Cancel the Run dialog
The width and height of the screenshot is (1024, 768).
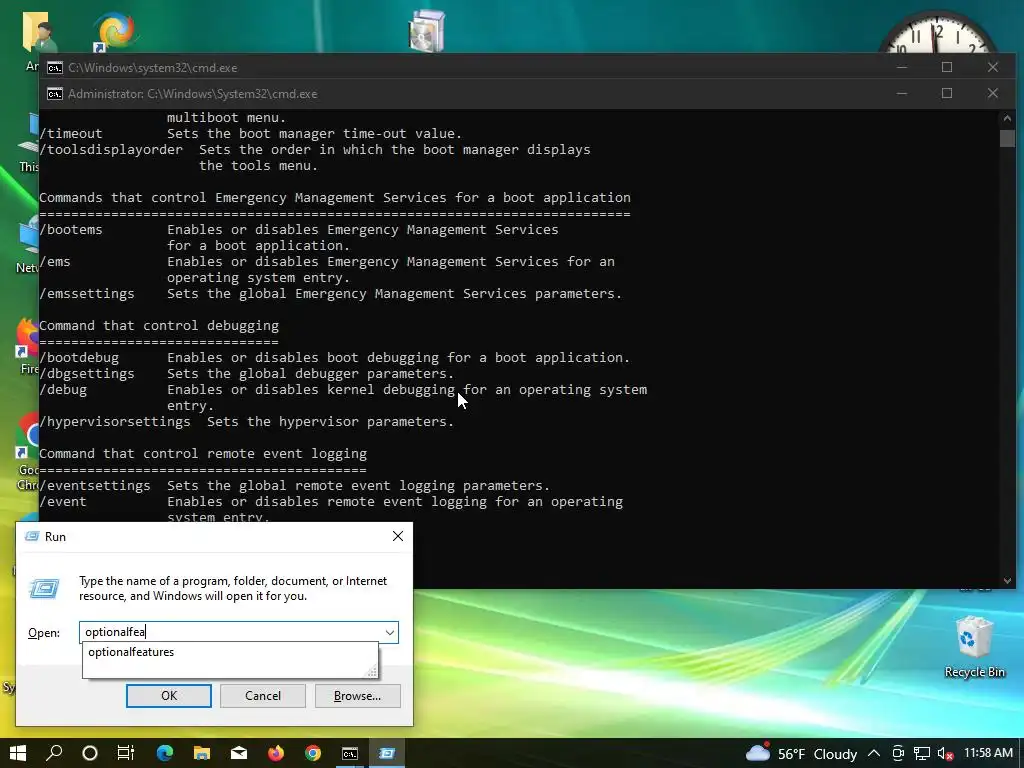point(263,696)
